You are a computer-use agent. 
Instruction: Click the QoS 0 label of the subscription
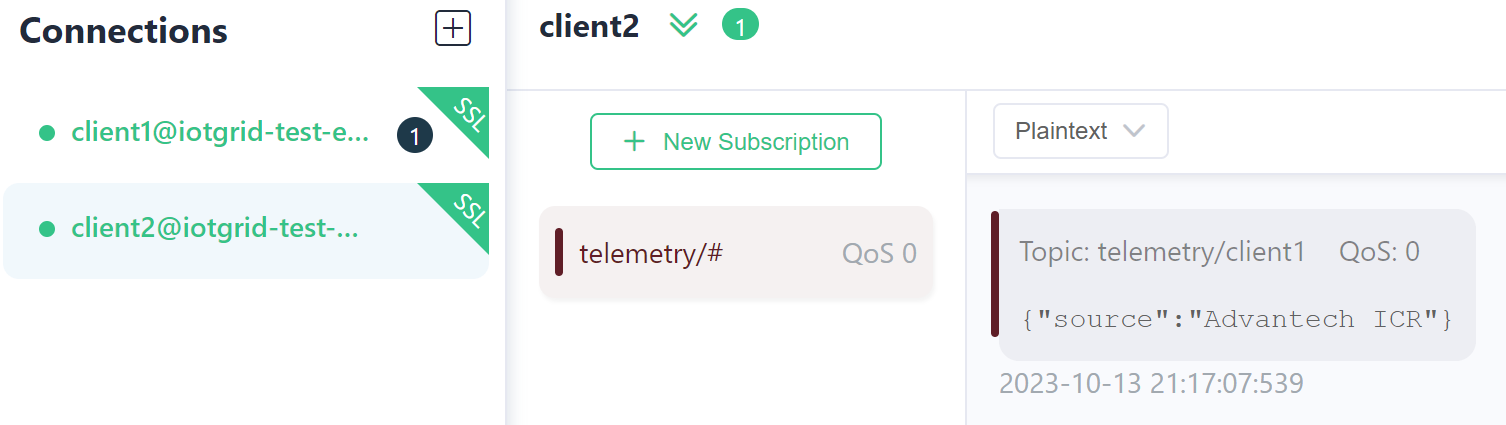click(x=879, y=253)
